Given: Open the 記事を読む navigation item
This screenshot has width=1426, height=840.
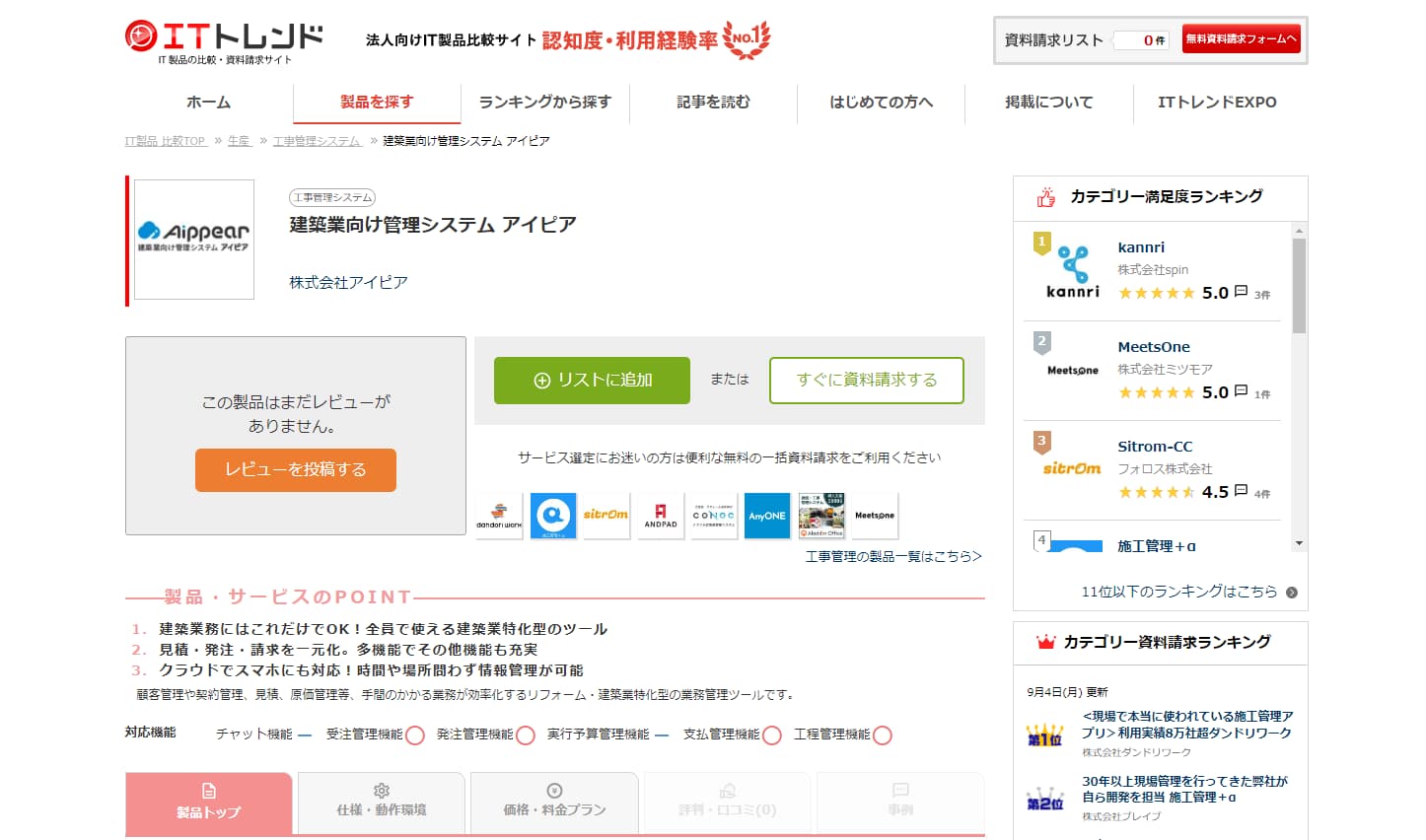Looking at the screenshot, I should coord(713,103).
